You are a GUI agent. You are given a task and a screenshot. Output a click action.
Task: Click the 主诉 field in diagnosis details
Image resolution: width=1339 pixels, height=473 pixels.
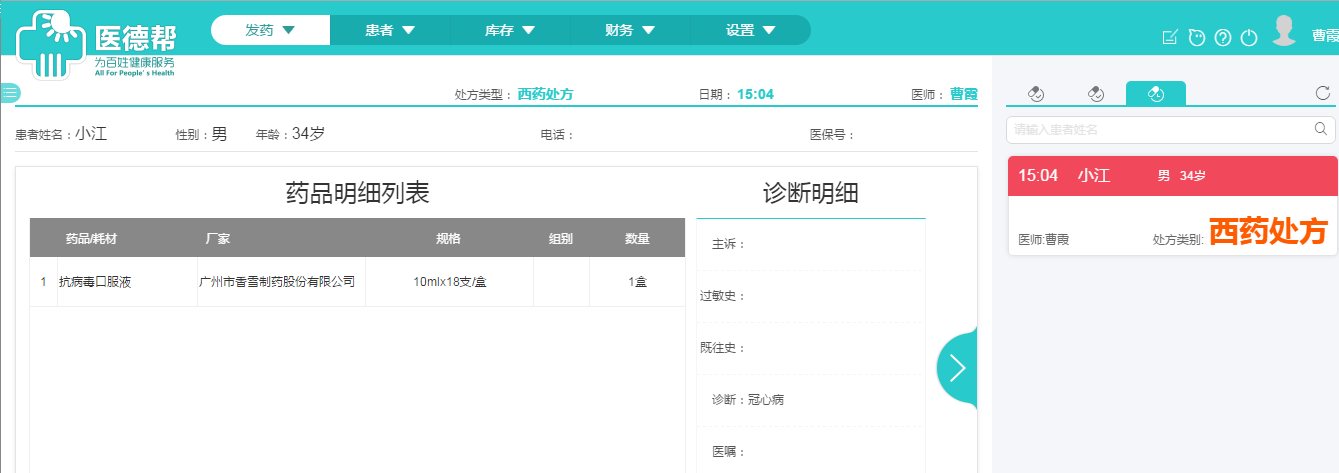point(811,244)
